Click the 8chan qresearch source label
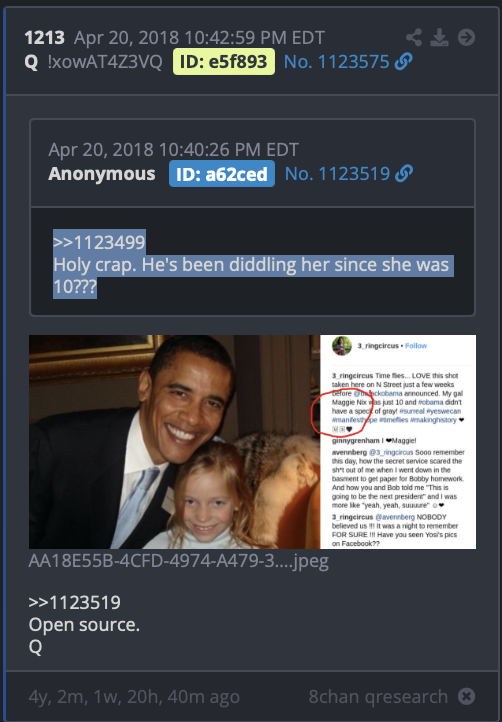Screen dimensions: 502x722 (x=378, y=697)
